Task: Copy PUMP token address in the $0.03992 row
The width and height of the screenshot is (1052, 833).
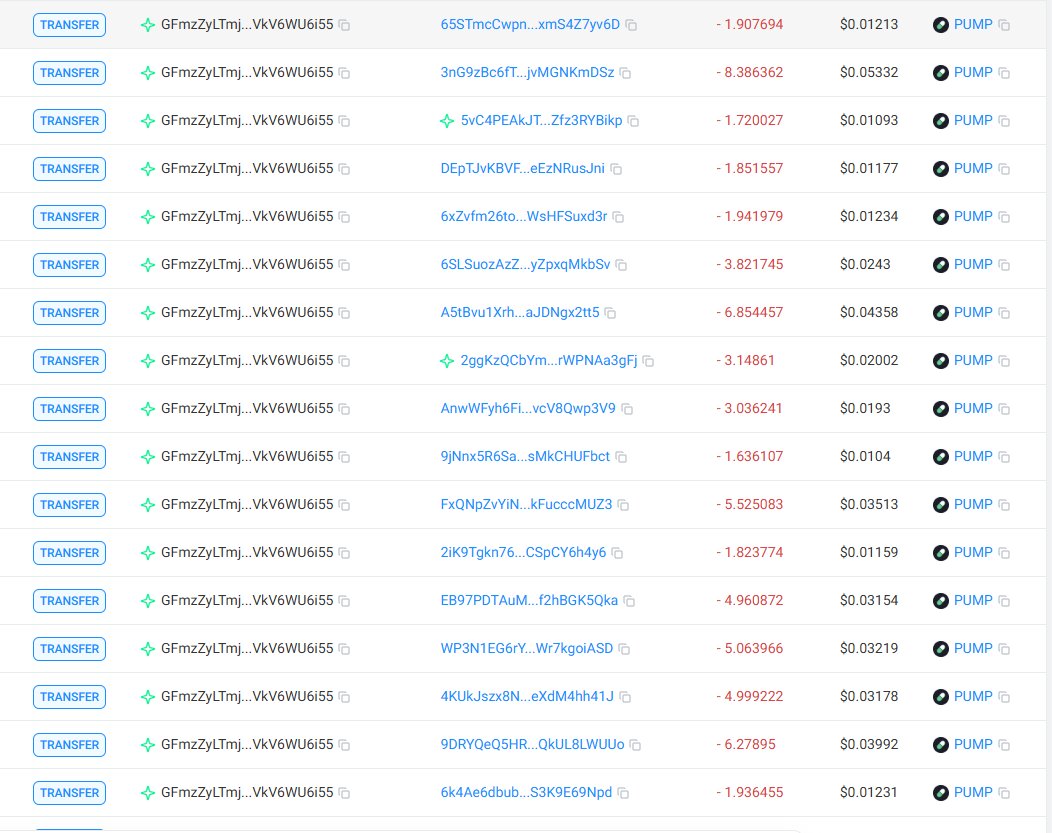Action: pyautogui.click(x=1004, y=745)
